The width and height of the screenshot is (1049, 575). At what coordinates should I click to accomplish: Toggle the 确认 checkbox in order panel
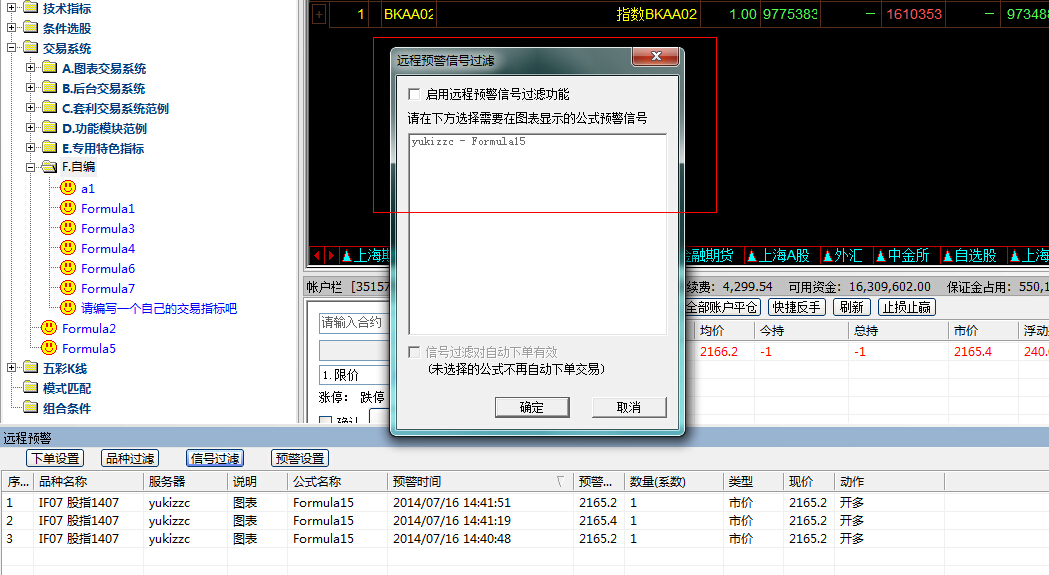[x=325, y=422]
